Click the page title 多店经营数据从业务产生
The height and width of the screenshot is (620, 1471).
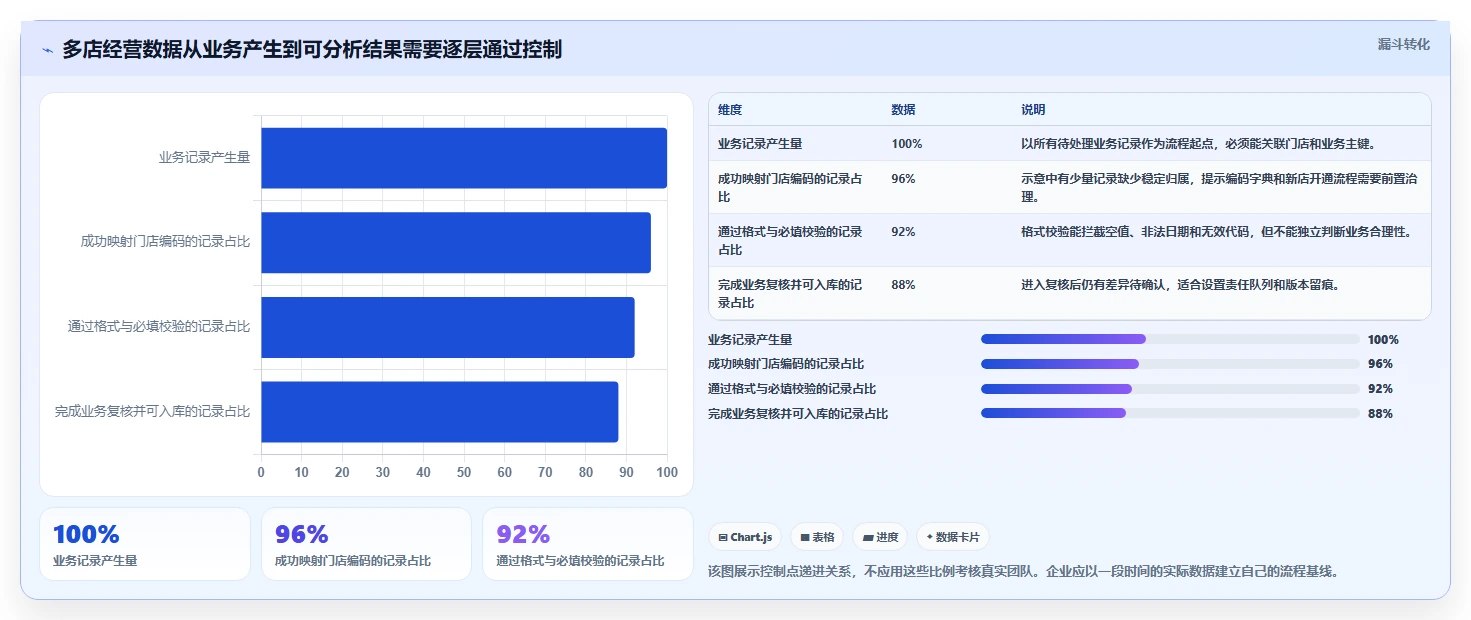(x=312, y=49)
